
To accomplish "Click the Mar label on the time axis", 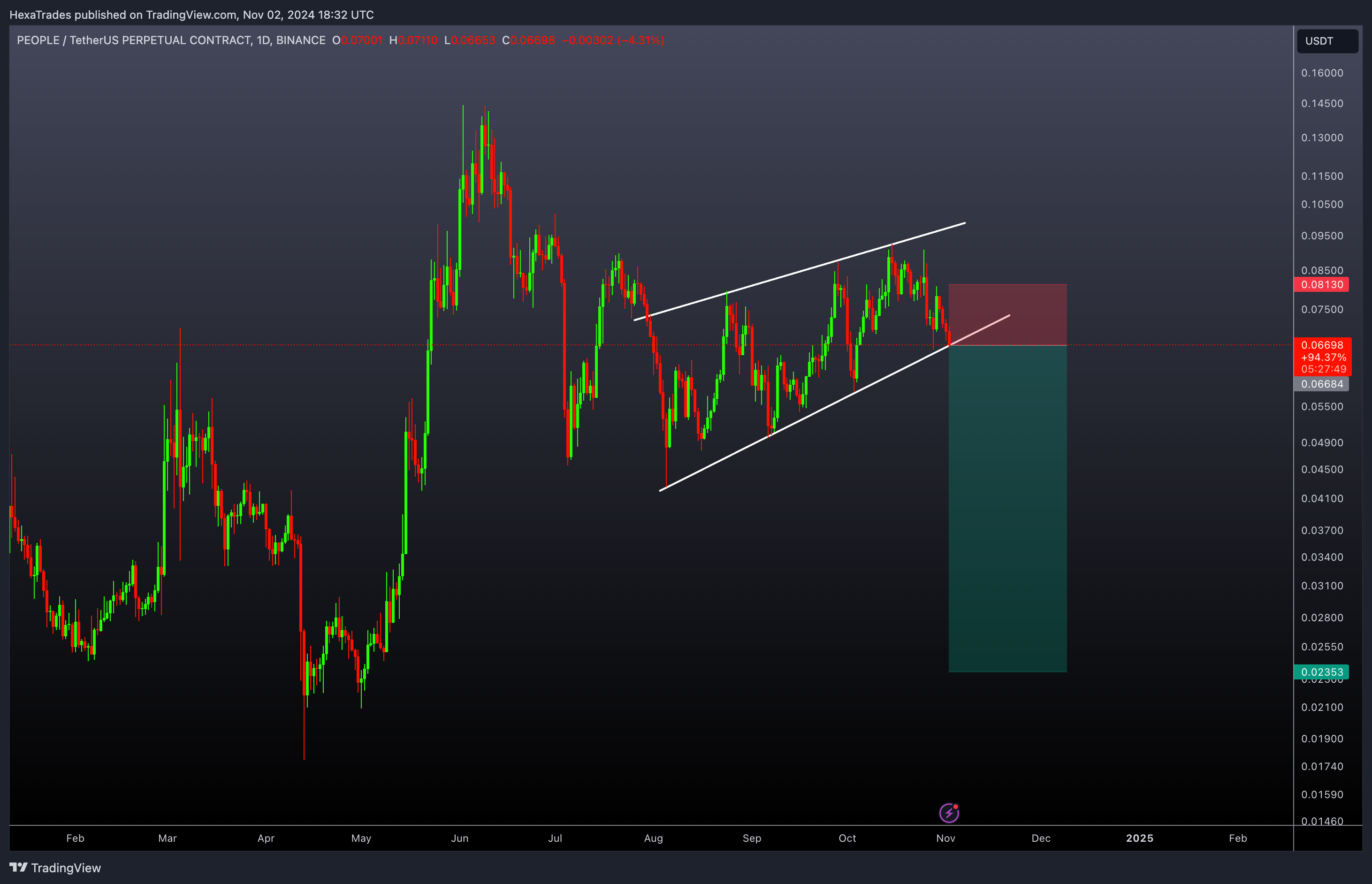I will point(167,838).
